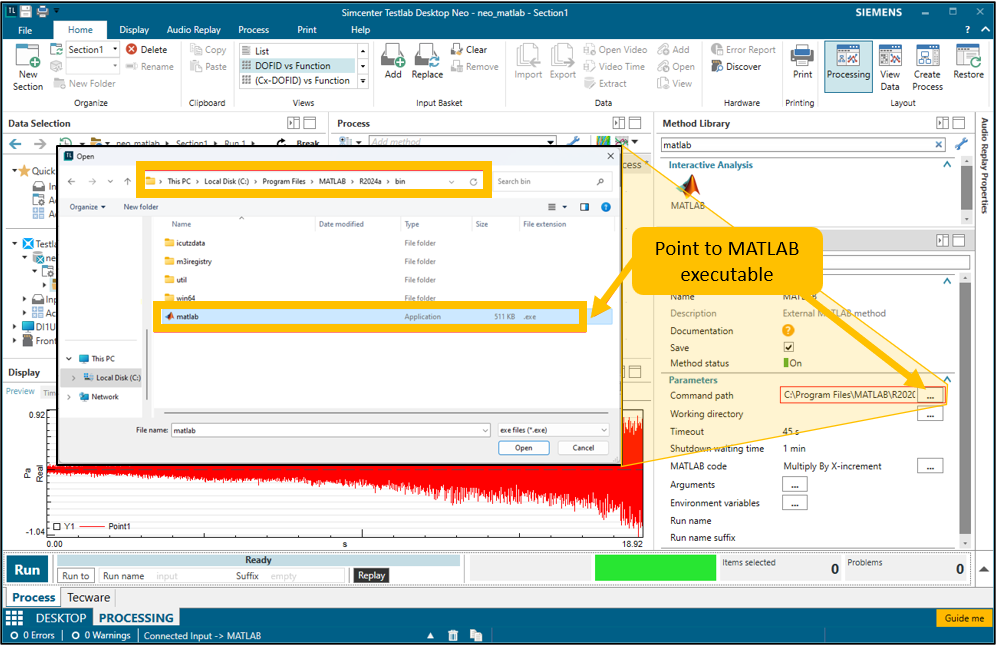Open Create Process layout

coord(927,67)
